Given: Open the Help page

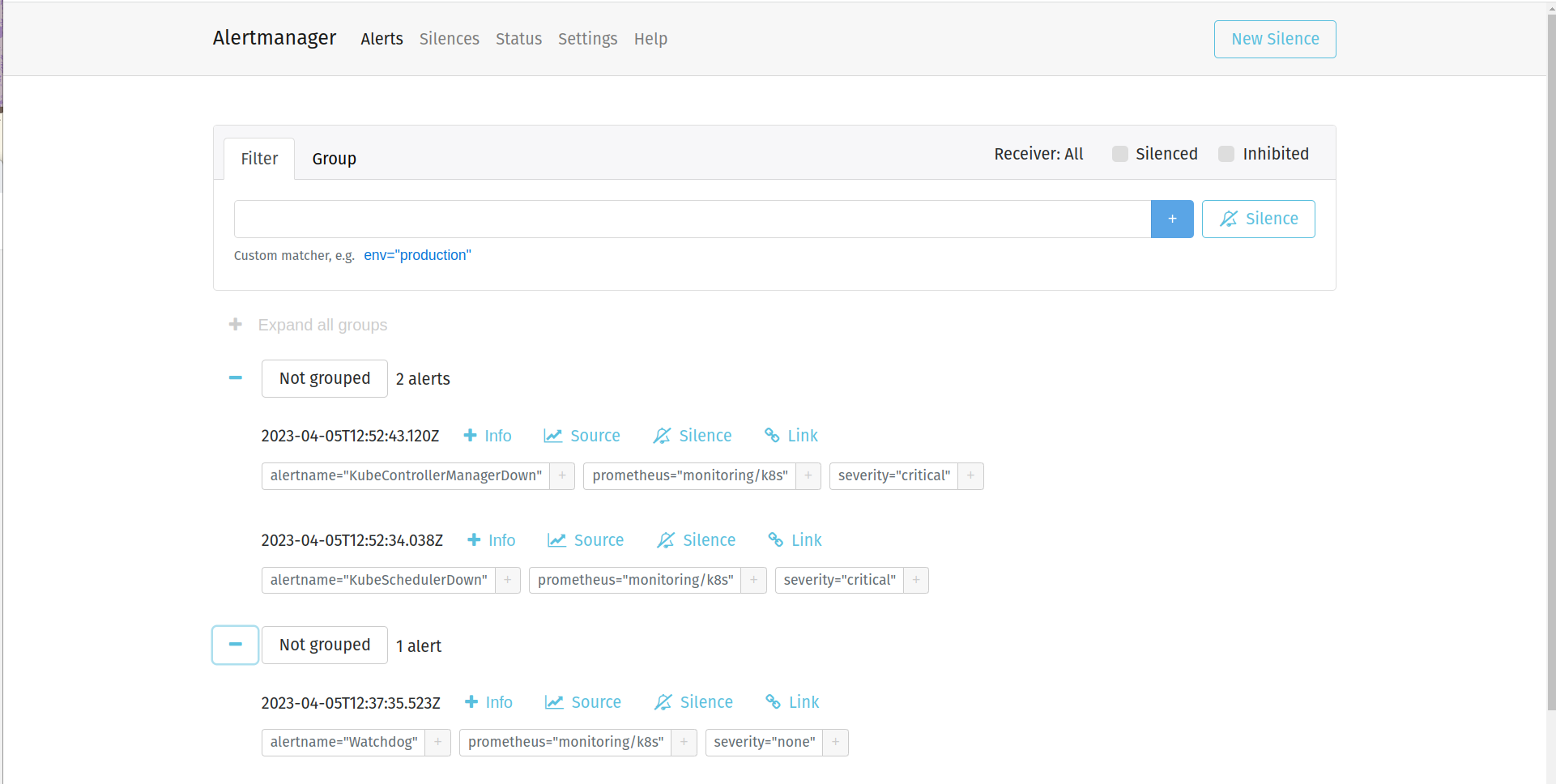Looking at the screenshot, I should (x=650, y=39).
